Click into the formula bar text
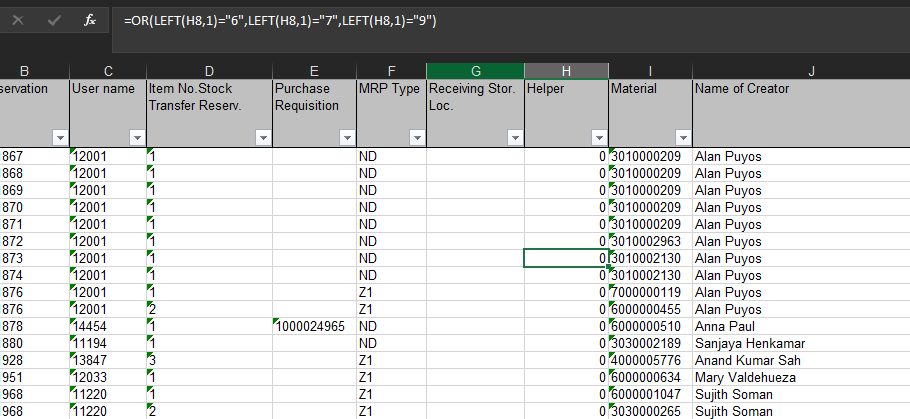The height and width of the screenshot is (419, 910). (x=279, y=21)
